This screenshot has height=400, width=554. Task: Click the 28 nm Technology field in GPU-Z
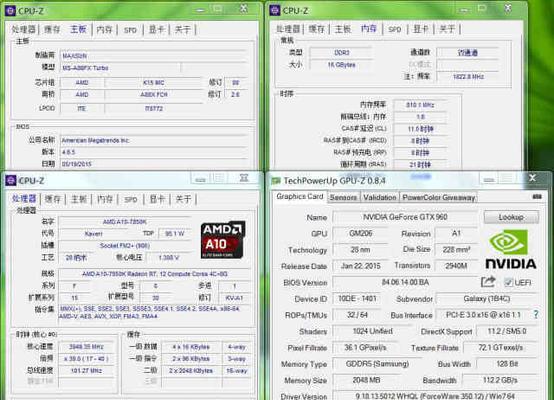pos(360,250)
